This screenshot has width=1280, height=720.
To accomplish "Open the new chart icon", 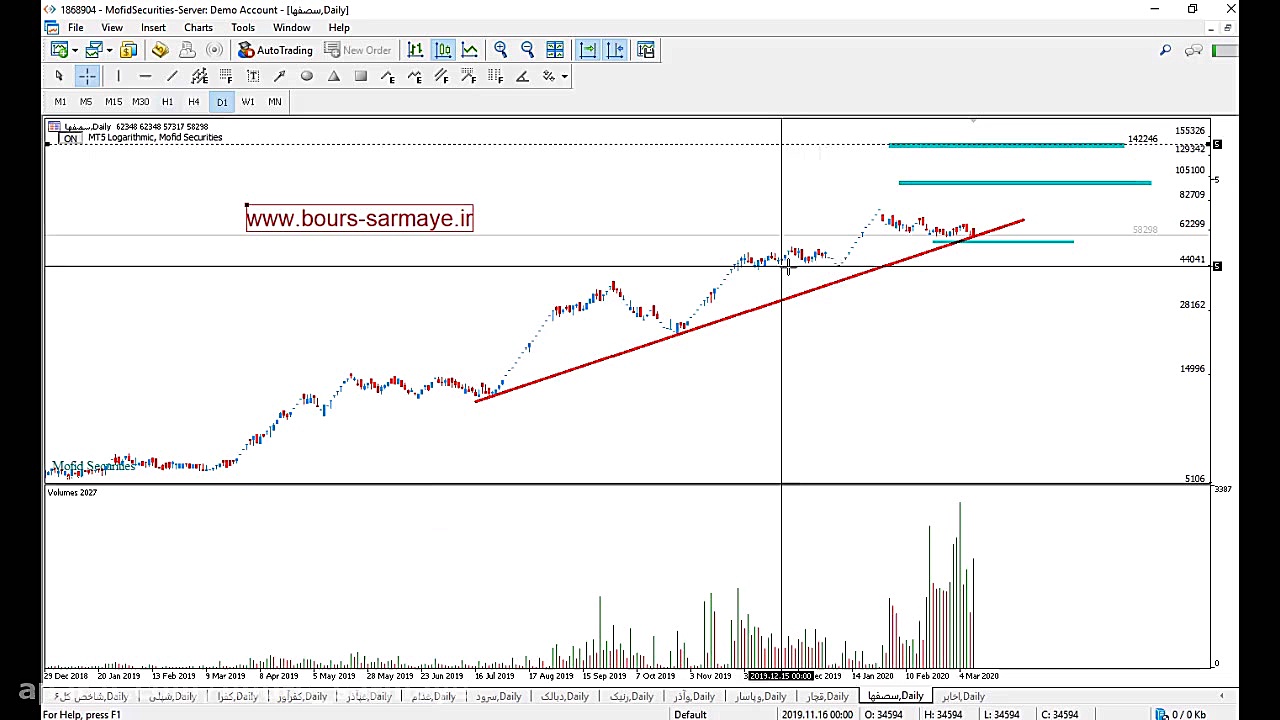I will point(59,50).
